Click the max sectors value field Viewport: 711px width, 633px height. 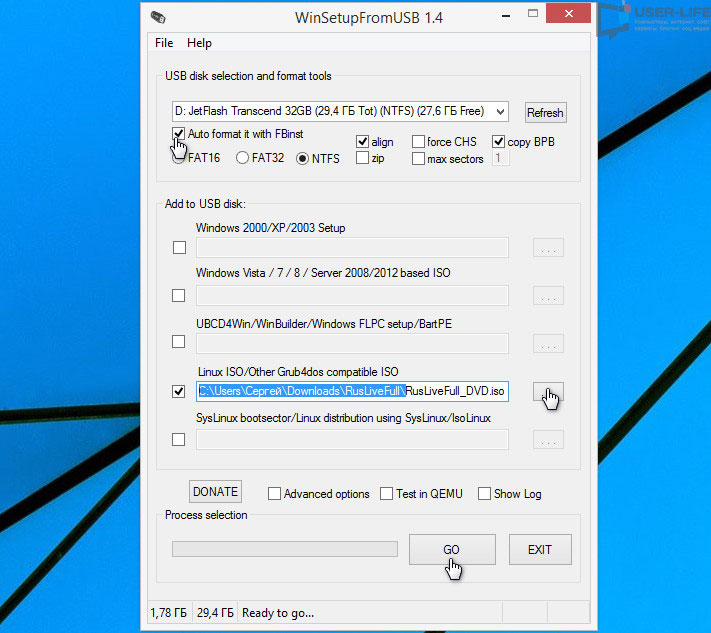click(501, 158)
